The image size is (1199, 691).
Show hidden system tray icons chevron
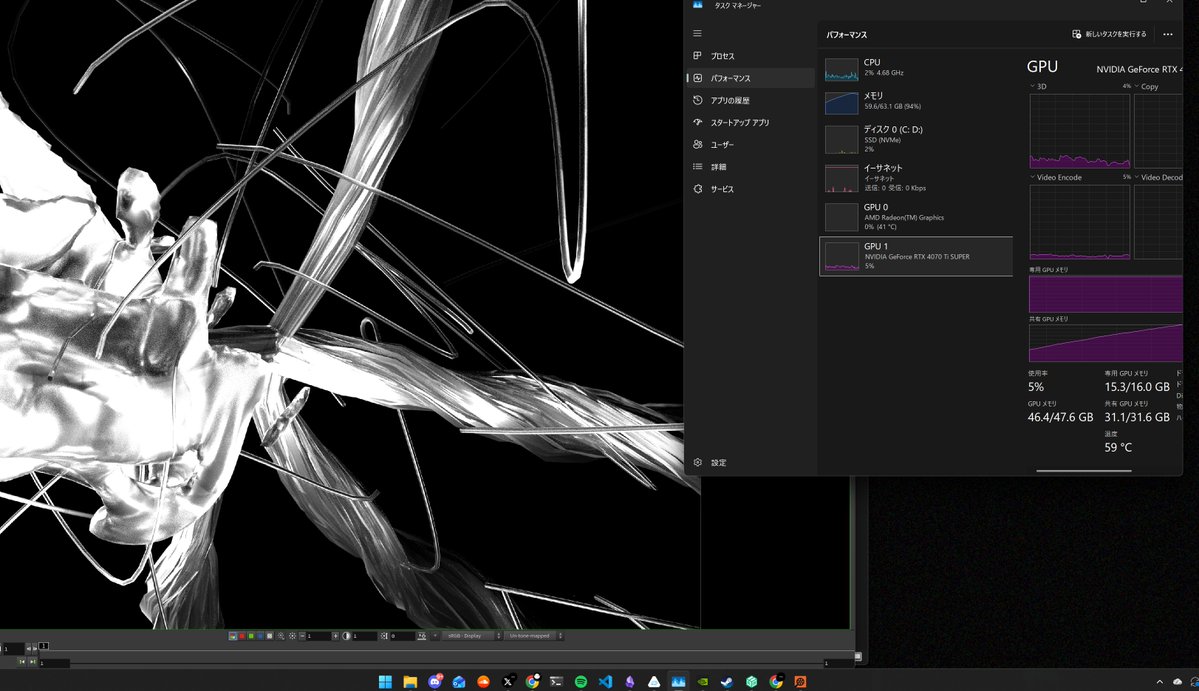tap(1159, 681)
